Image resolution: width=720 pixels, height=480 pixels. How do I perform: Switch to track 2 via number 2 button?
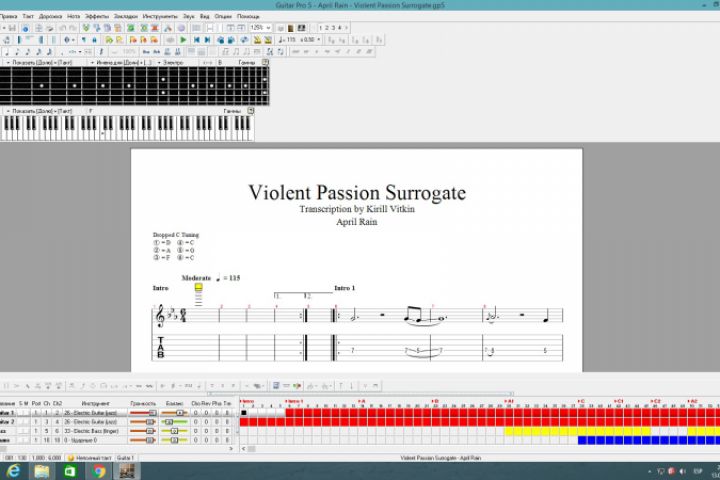[x=327, y=28]
